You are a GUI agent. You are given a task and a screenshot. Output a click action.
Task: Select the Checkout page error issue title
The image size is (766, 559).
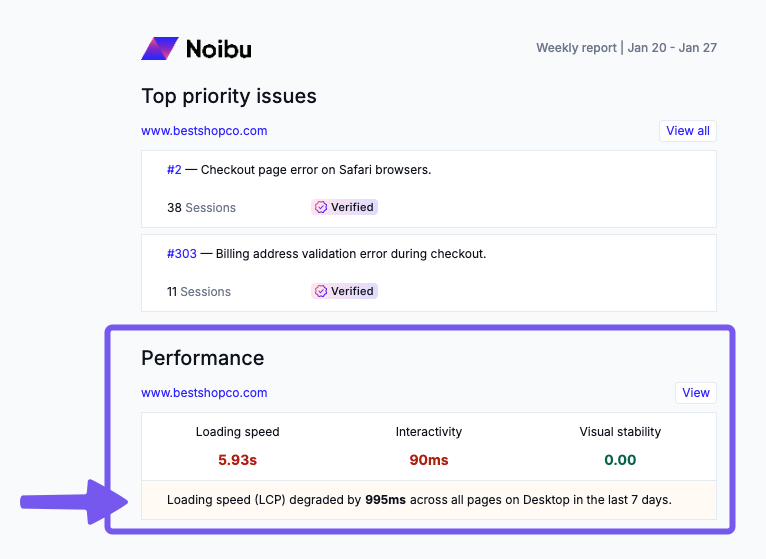tap(316, 170)
